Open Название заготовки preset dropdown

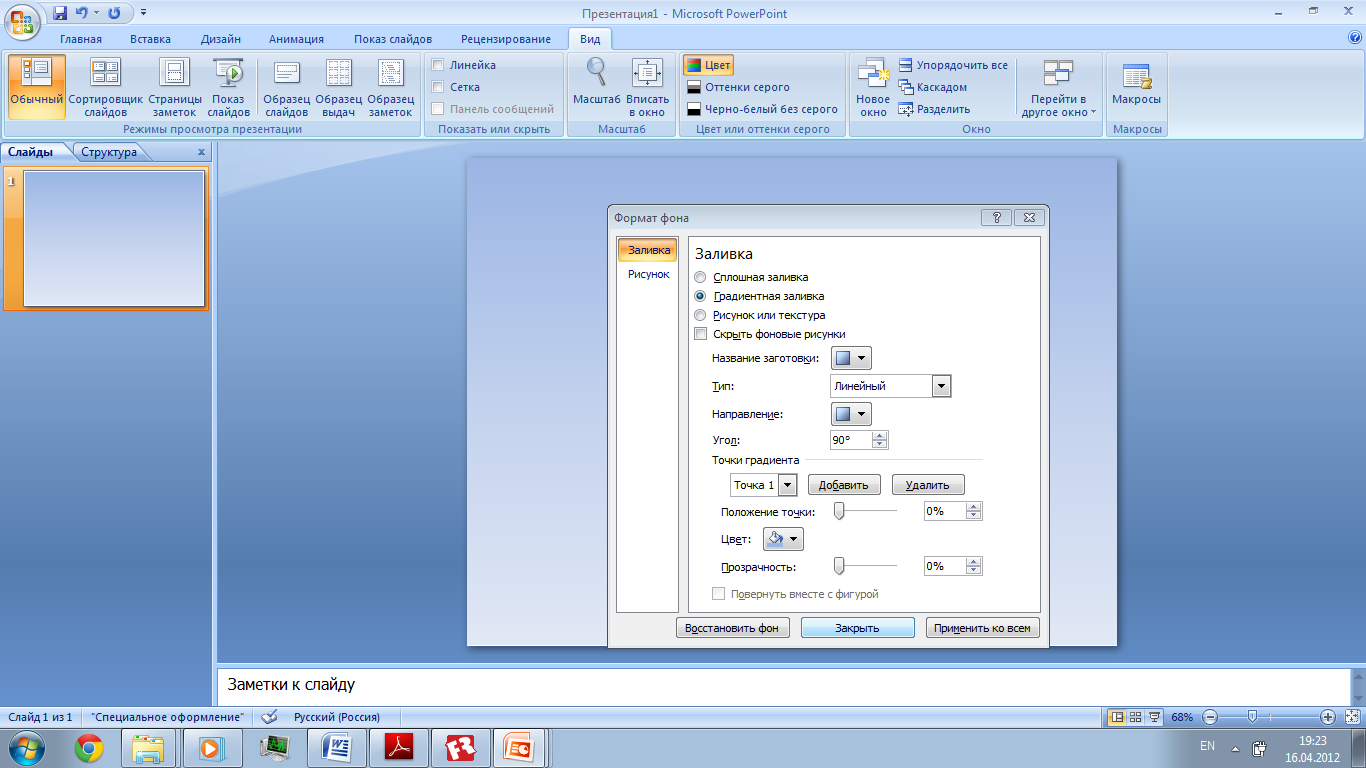[851, 358]
